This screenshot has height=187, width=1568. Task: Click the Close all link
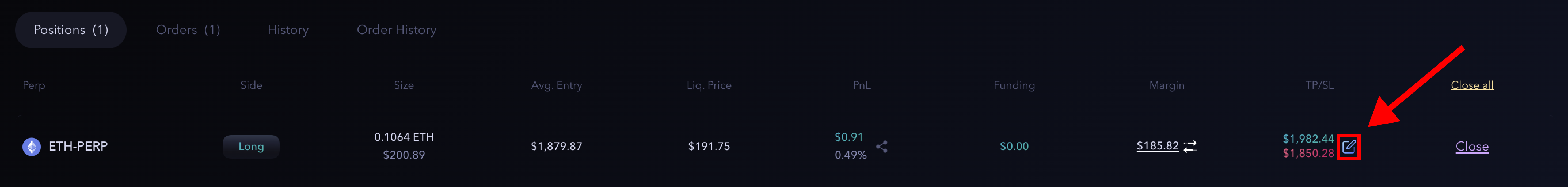click(1472, 85)
